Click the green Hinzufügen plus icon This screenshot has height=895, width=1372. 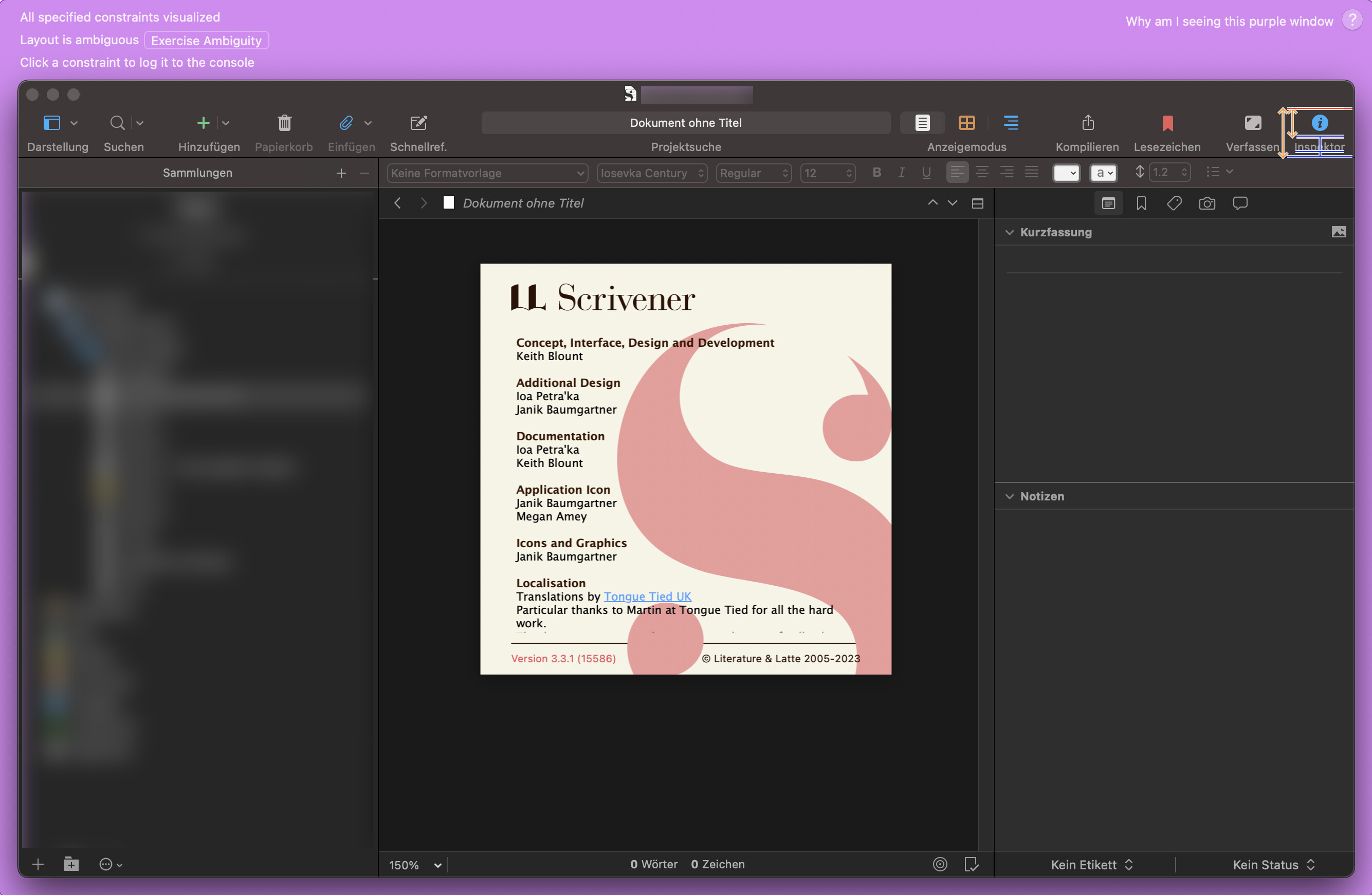(203, 123)
